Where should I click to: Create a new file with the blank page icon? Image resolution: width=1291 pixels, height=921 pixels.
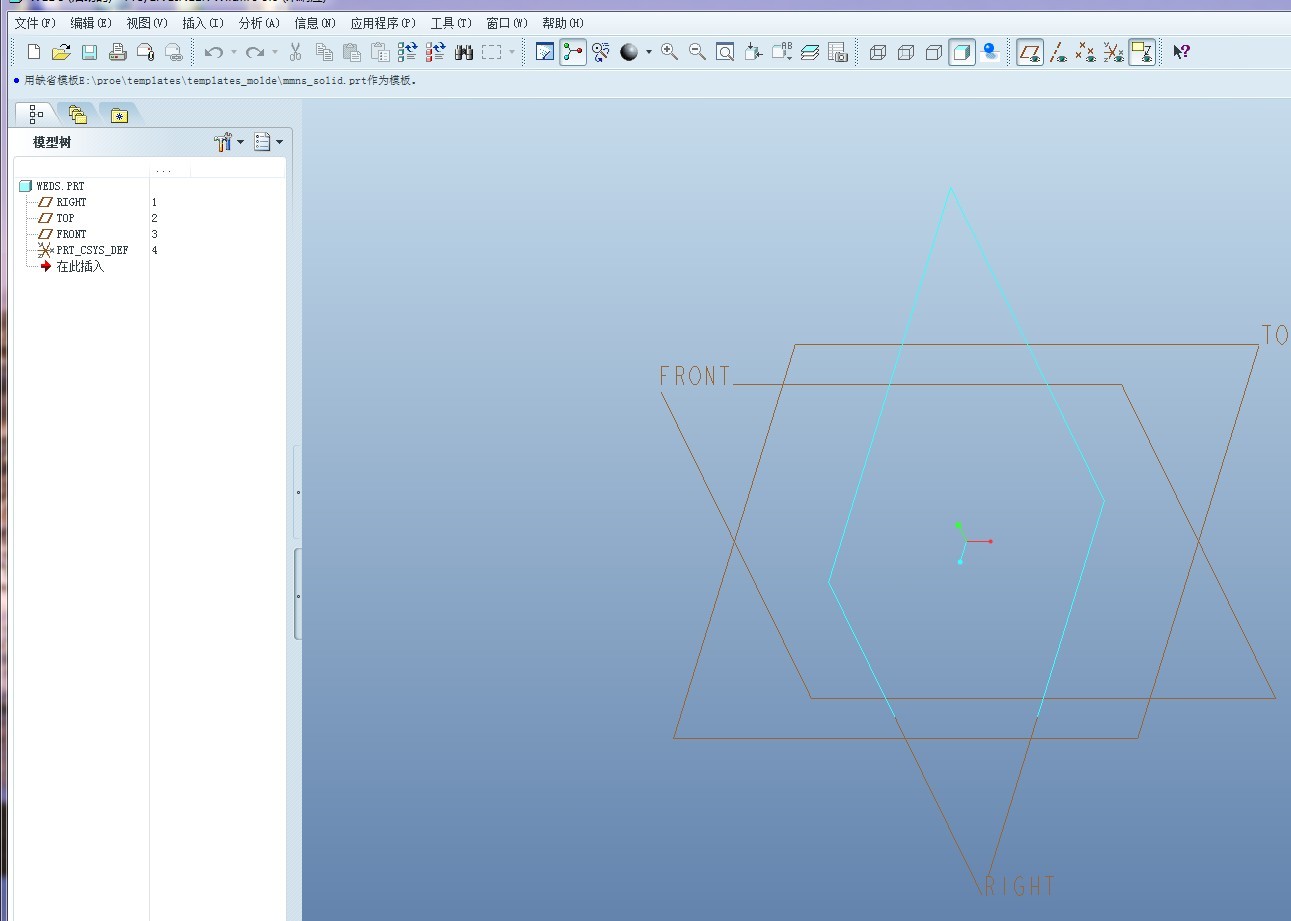click(34, 52)
